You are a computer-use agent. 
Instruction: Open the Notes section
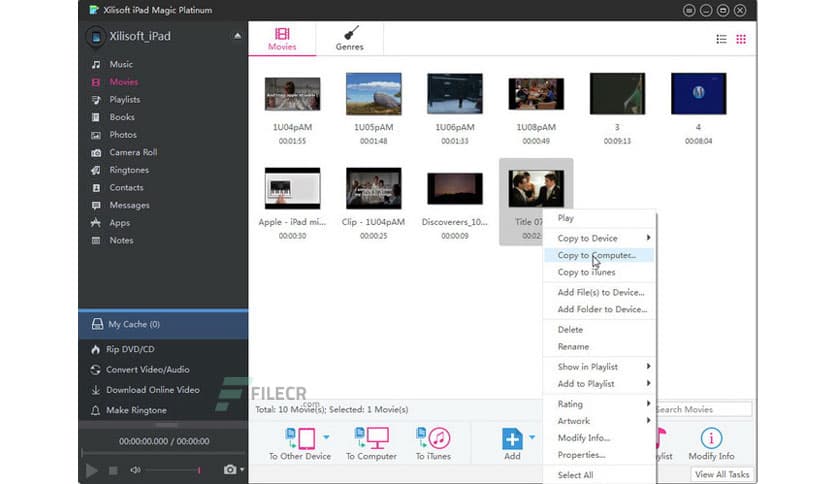point(121,240)
